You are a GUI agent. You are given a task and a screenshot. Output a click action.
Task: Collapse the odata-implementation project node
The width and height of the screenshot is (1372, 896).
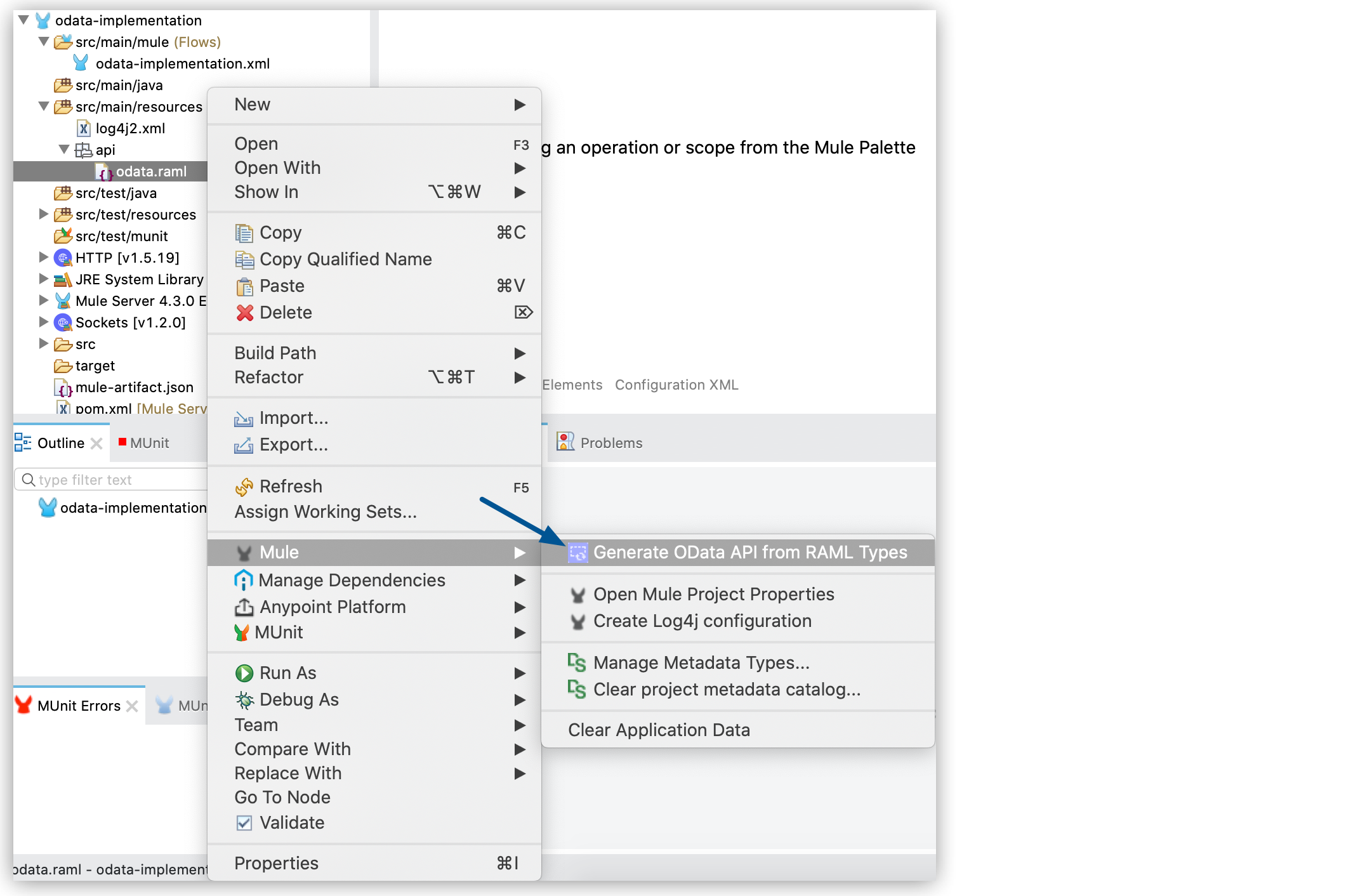[x=23, y=20]
